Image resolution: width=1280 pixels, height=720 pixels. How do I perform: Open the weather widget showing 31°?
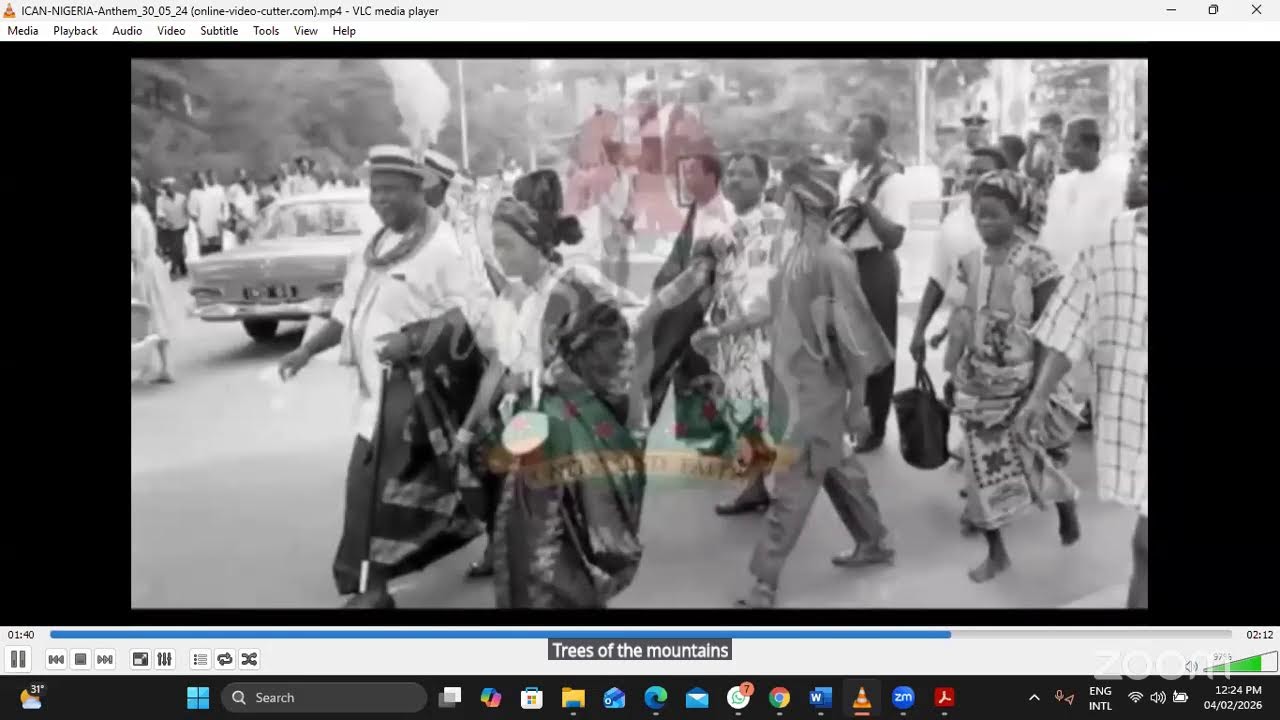31,697
